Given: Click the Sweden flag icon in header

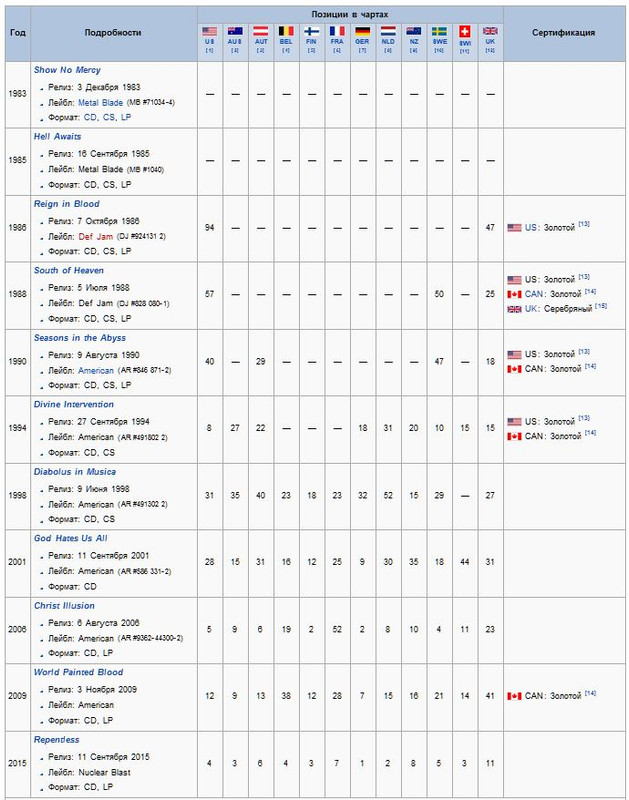Looking at the screenshot, I should click(439, 31).
